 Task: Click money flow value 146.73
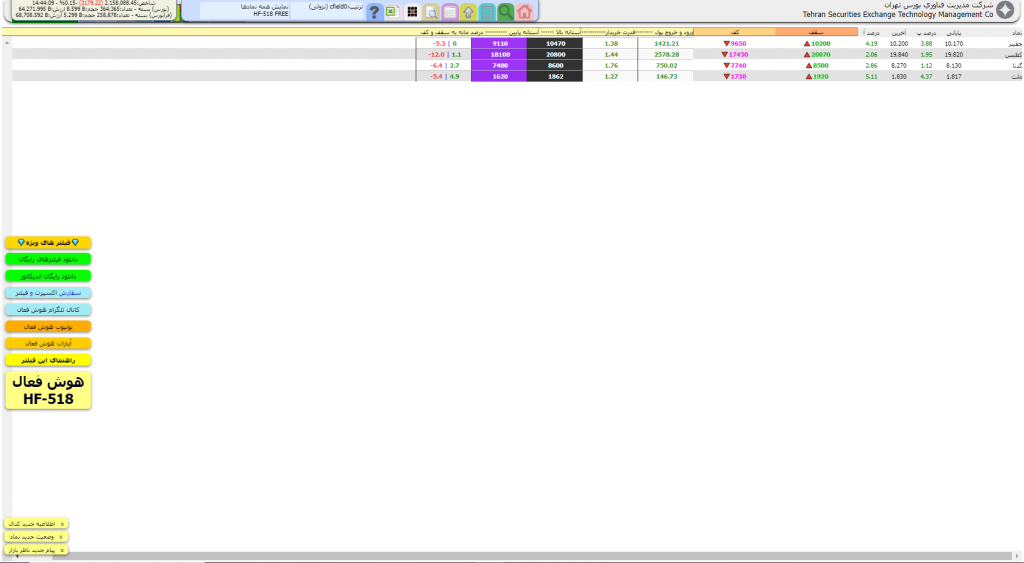pos(666,77)
